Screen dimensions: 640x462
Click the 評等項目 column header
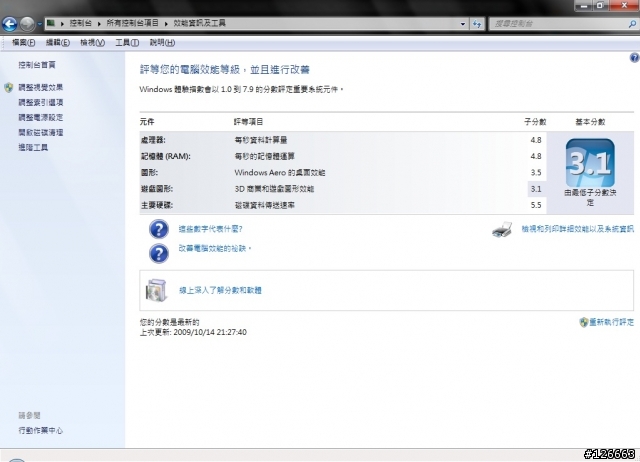pos(248,122)
